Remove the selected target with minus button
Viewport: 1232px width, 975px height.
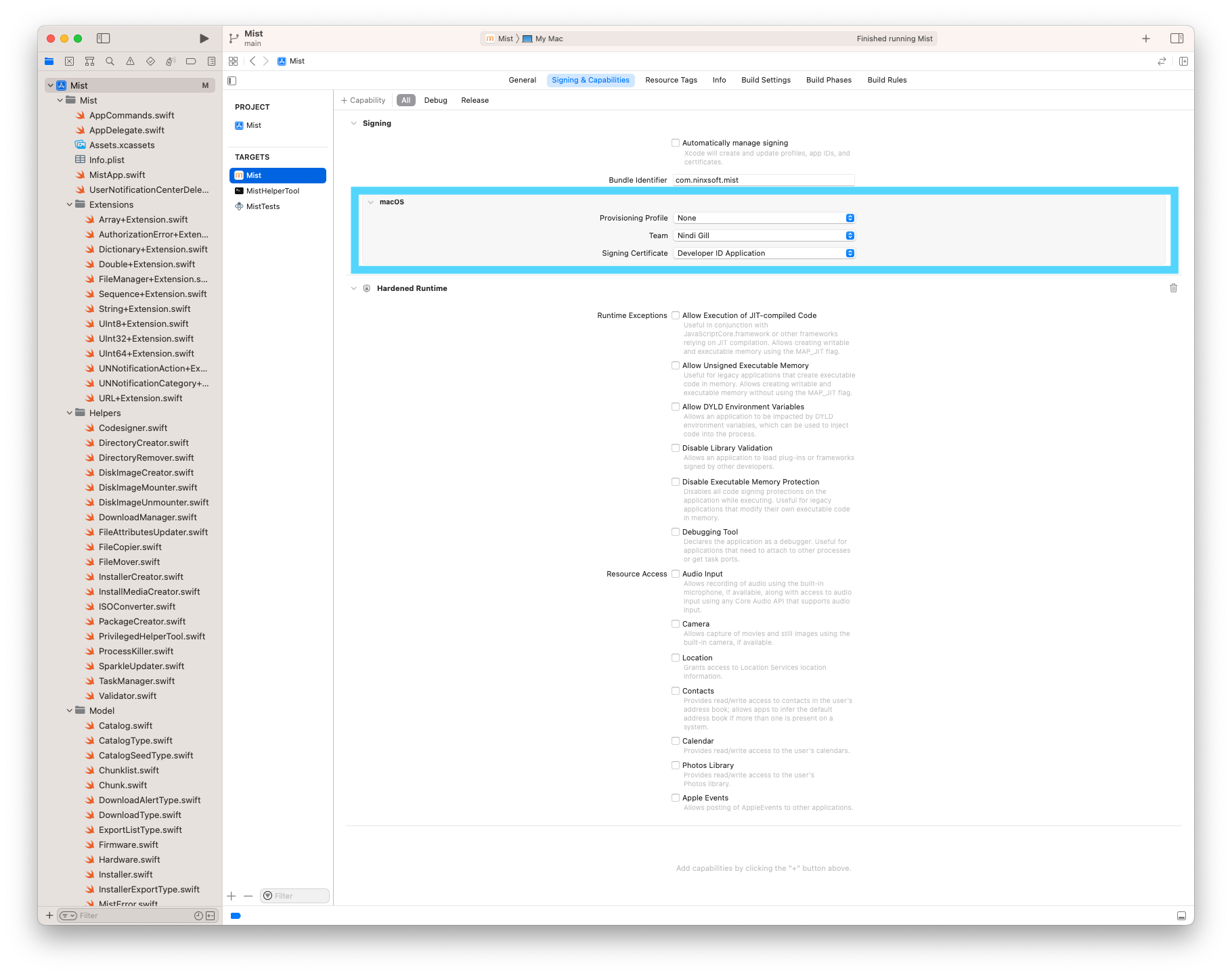pyautogui.click(x=248, y=896)
